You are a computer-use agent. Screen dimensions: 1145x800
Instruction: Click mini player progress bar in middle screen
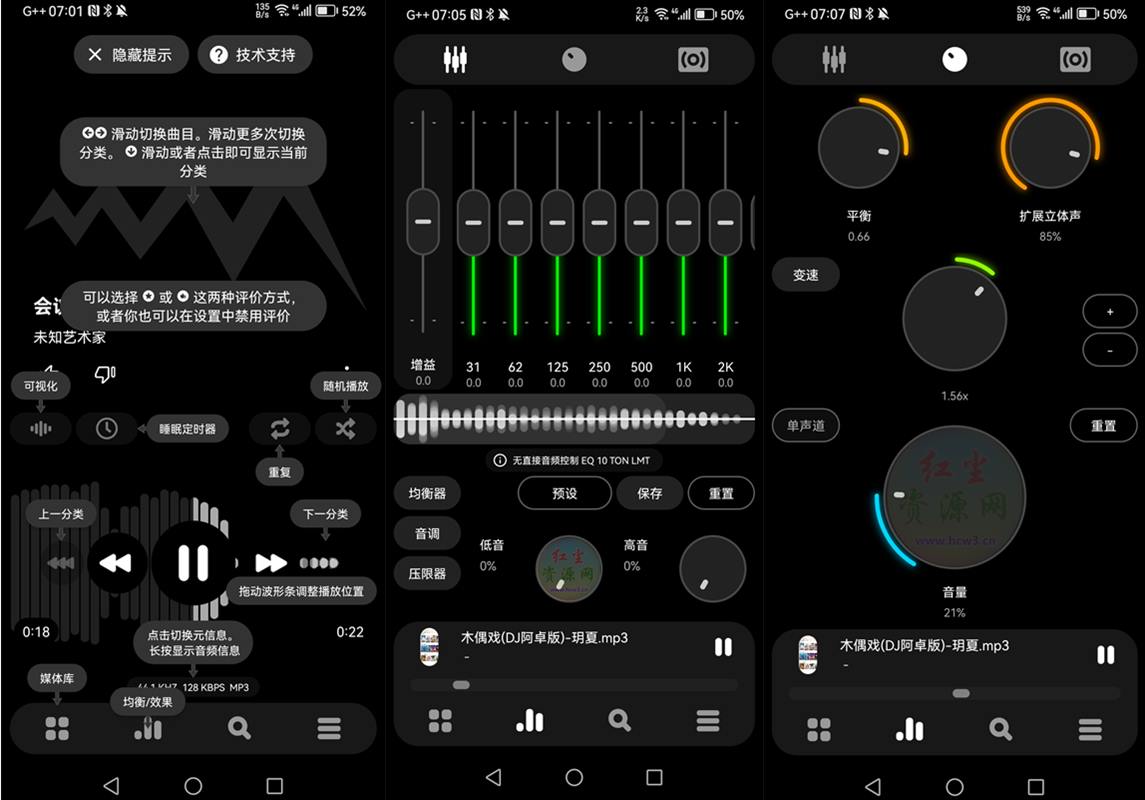click(574, 685)
